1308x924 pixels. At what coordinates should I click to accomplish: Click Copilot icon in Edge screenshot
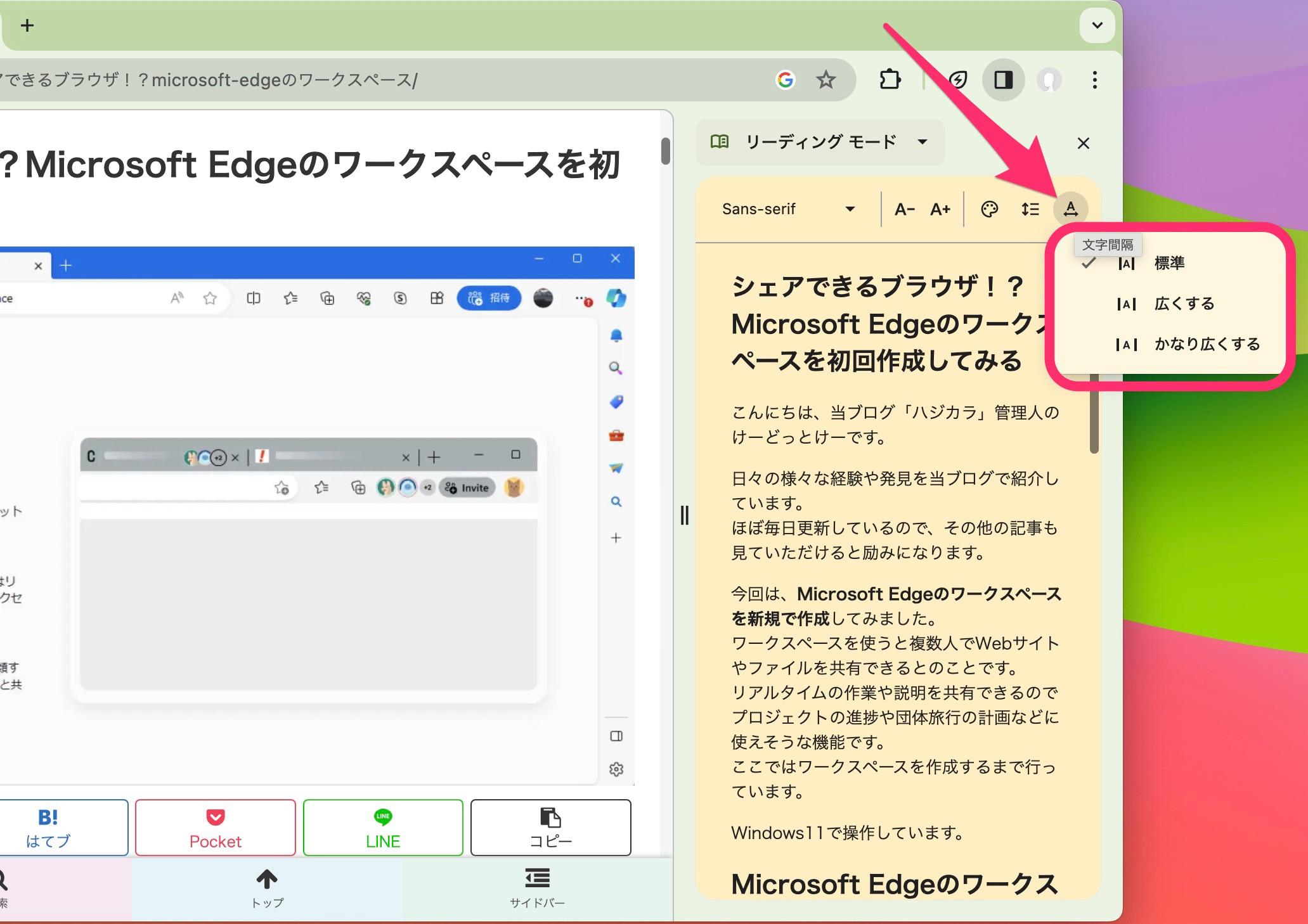(616, 298)
